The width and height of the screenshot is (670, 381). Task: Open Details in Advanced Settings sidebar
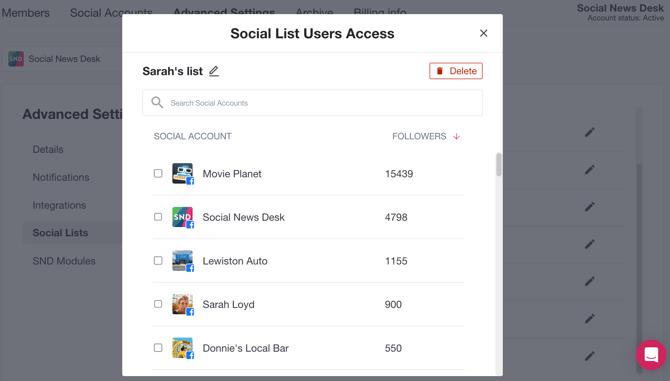pyautogui.click(x=48, y=149)
